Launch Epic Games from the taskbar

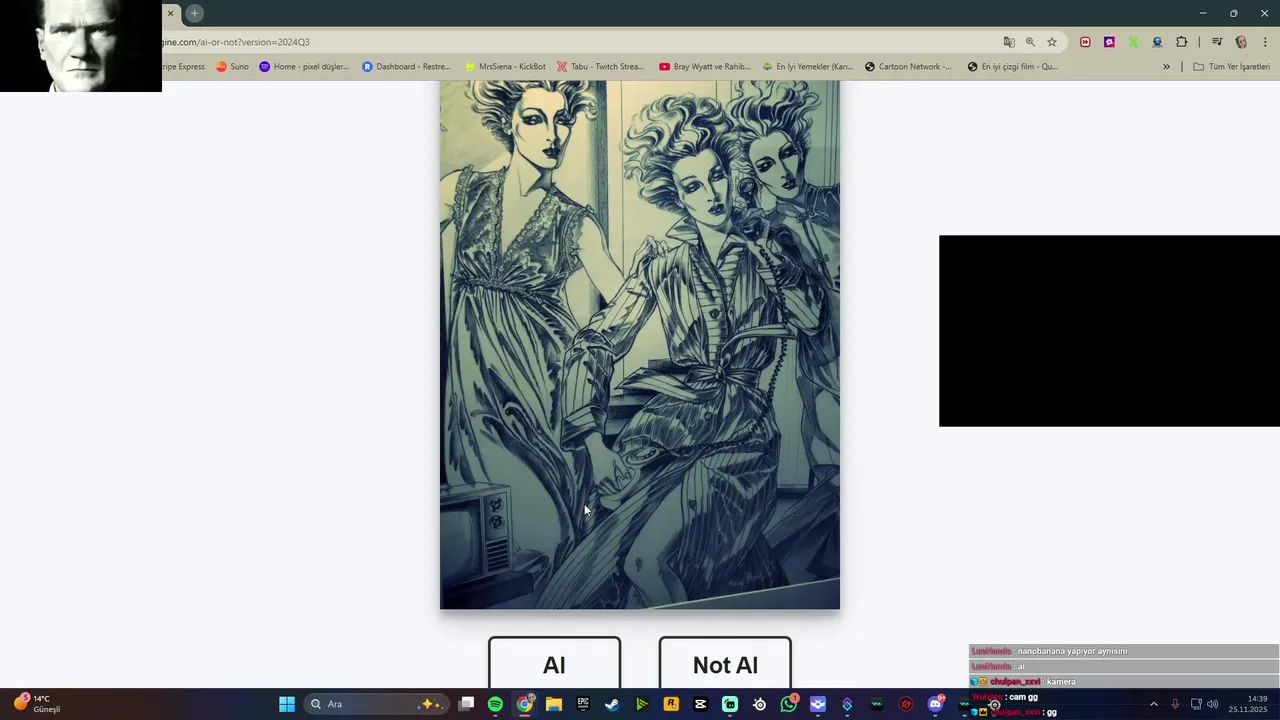point(583,704)
